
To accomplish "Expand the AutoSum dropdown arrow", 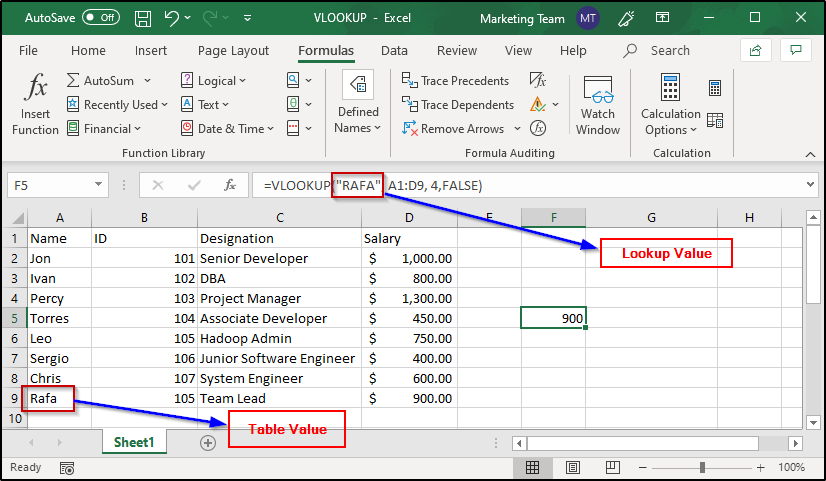I will tap(148, 81).
